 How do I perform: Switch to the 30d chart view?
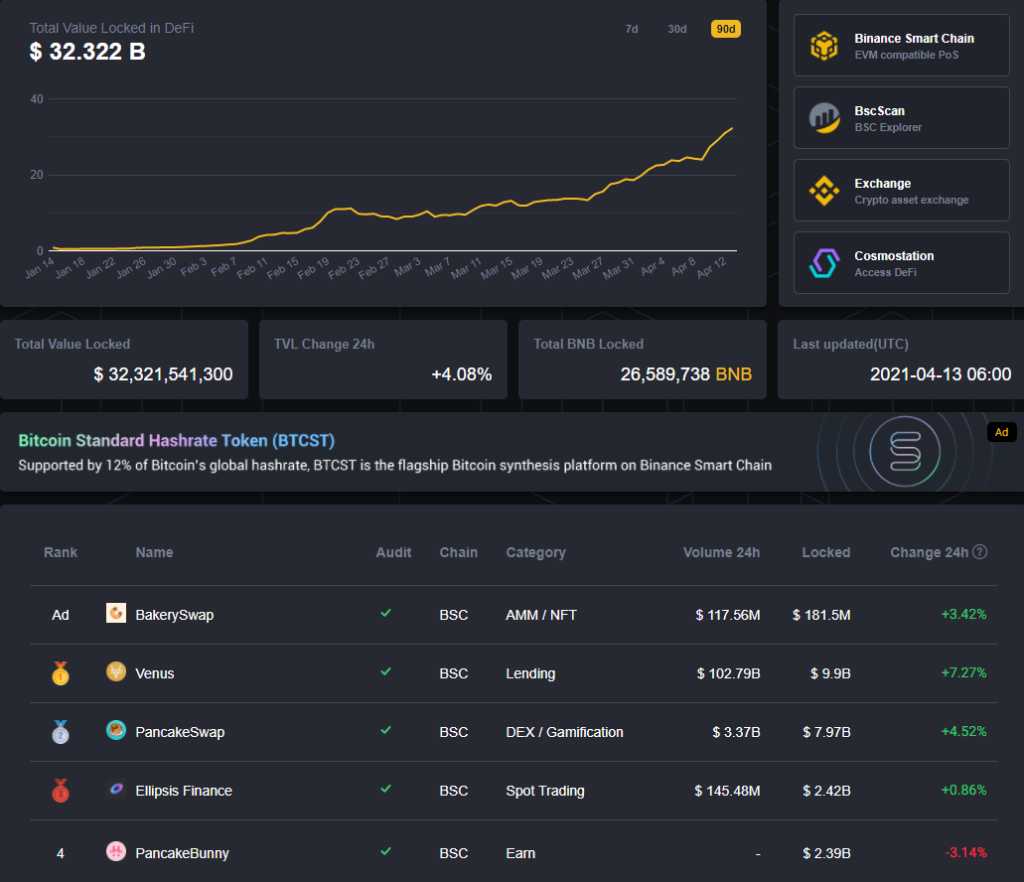(676, 29)
